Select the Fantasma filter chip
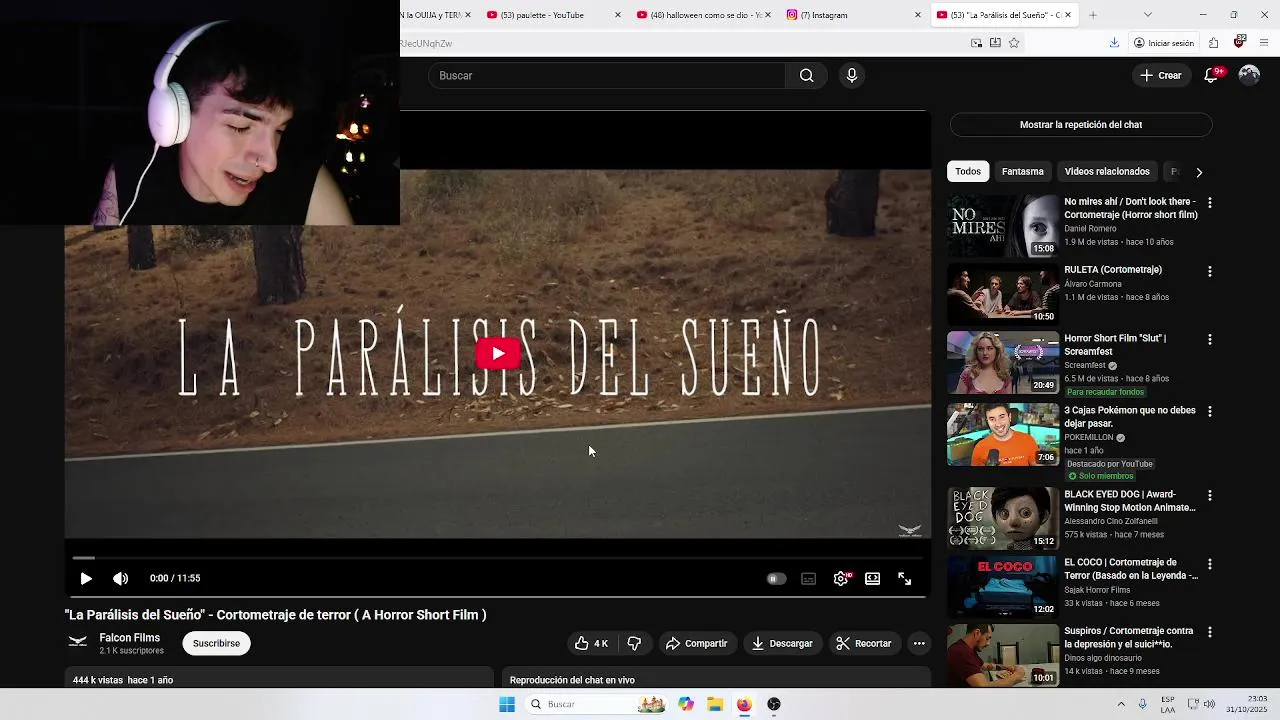1280x720 pixels. (1023, 171)
